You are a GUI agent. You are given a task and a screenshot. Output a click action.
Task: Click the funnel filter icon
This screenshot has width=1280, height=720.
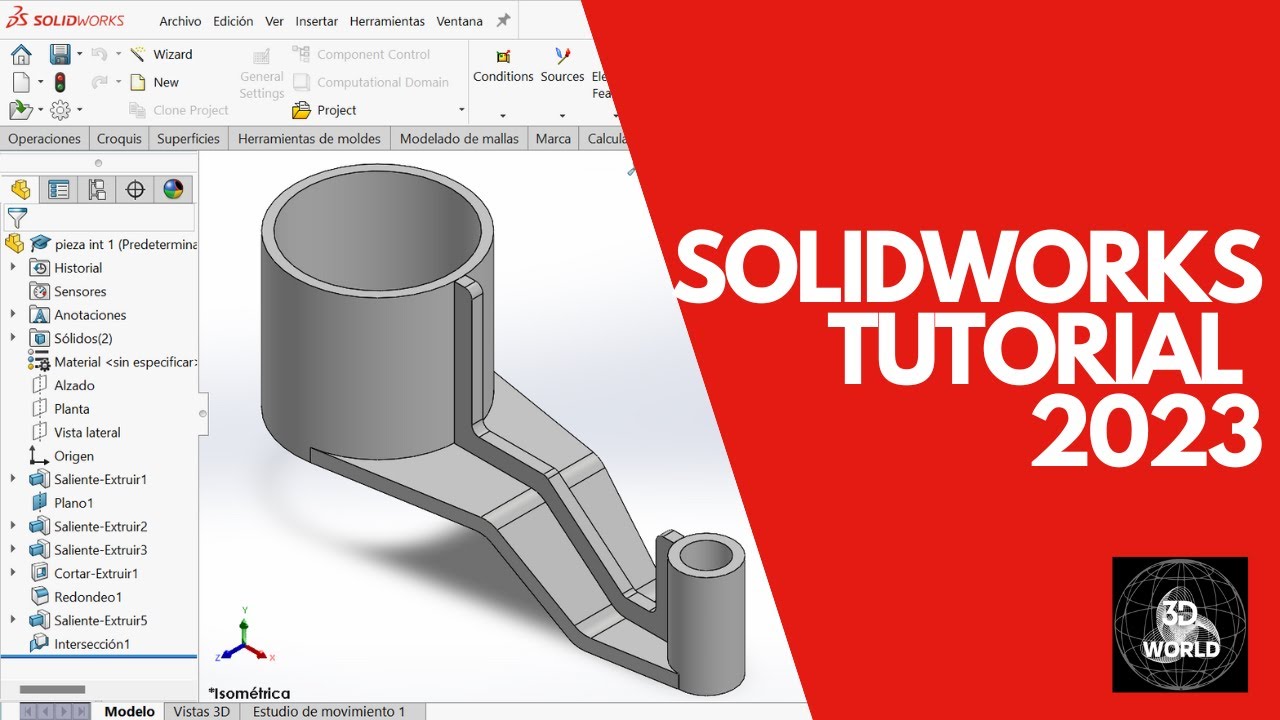17,217
